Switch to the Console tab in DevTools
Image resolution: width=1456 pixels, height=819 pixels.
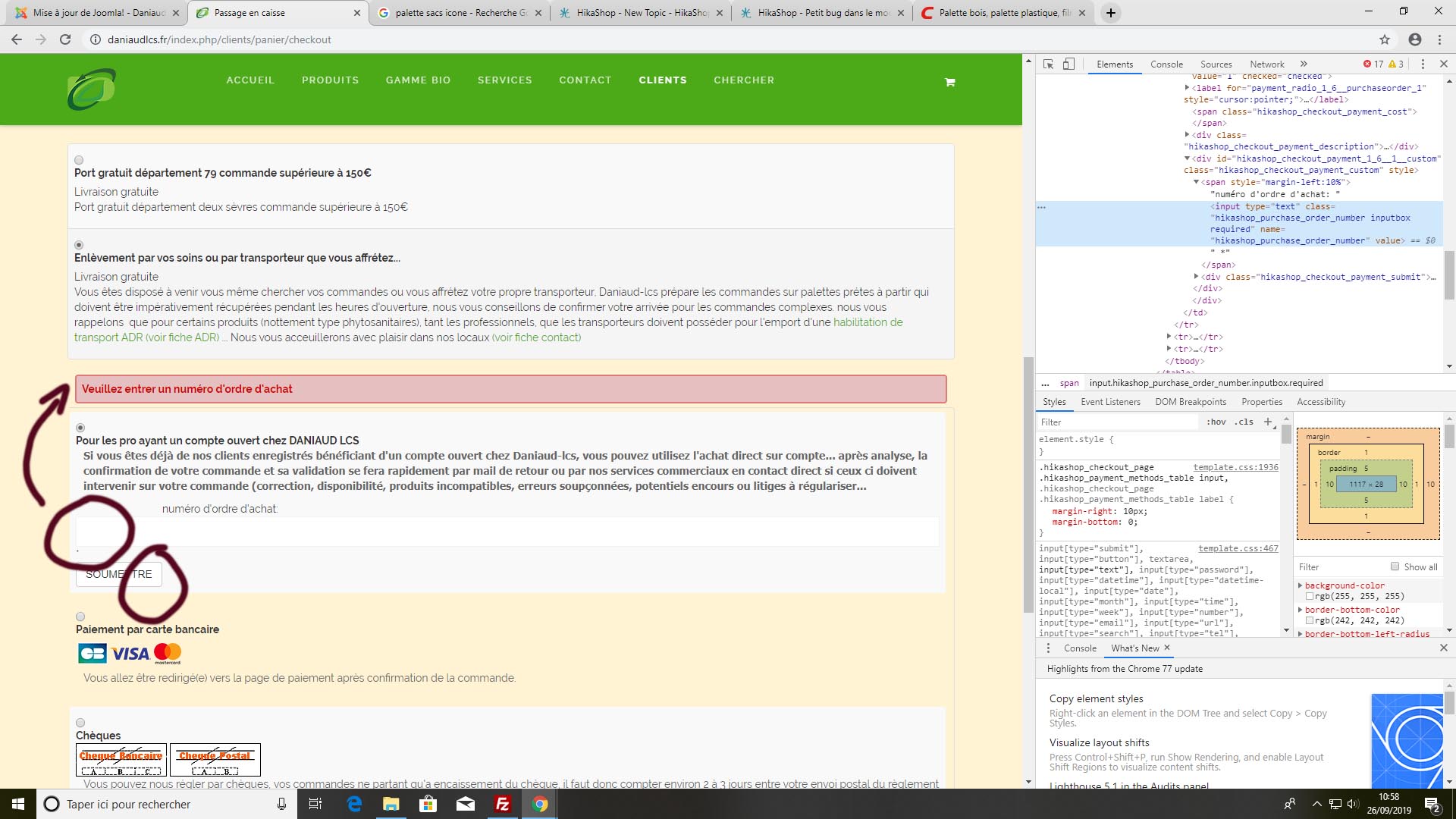point(1166,64)
